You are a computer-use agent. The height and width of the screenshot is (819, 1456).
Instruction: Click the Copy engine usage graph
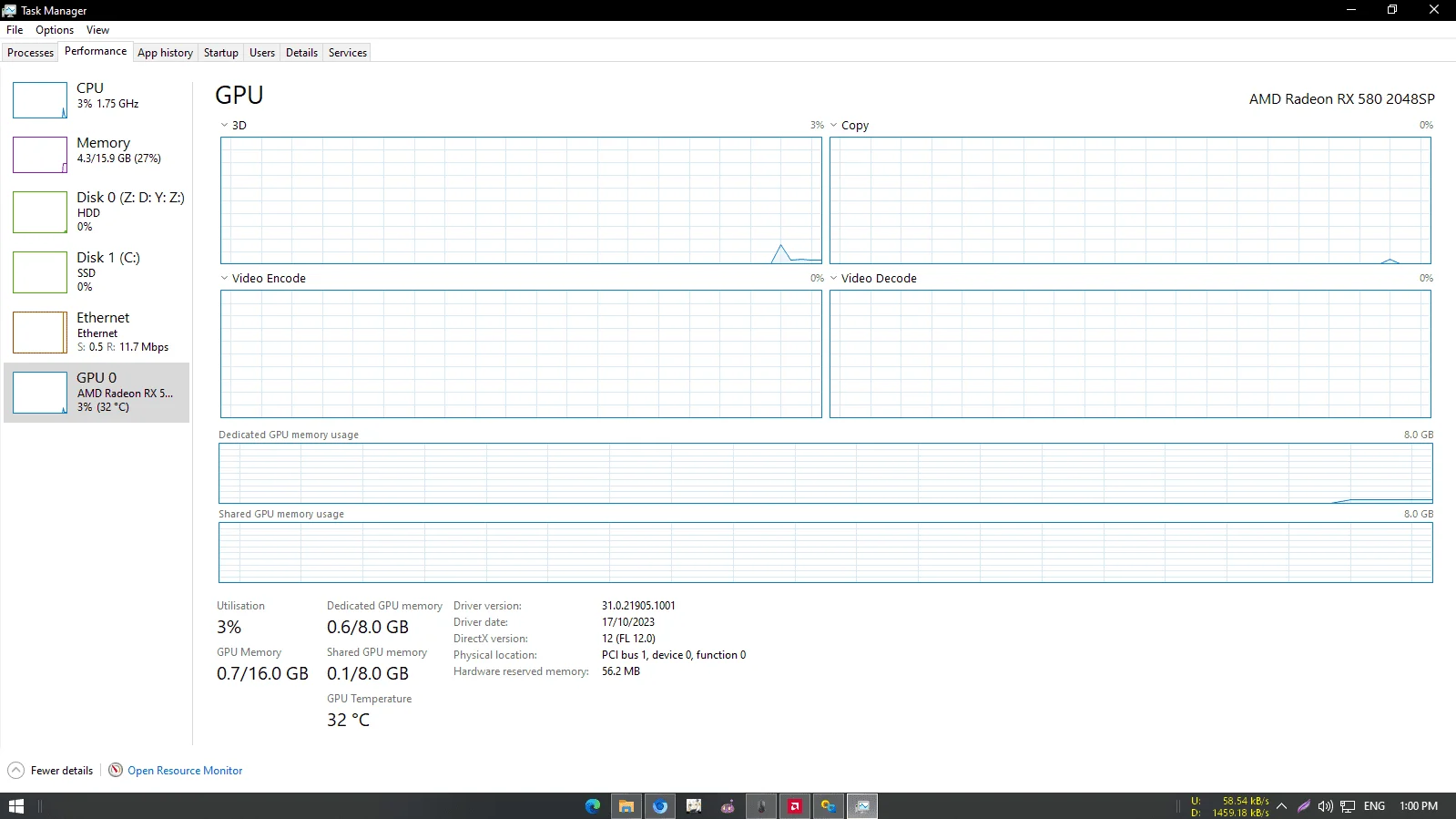[1130, 200]
